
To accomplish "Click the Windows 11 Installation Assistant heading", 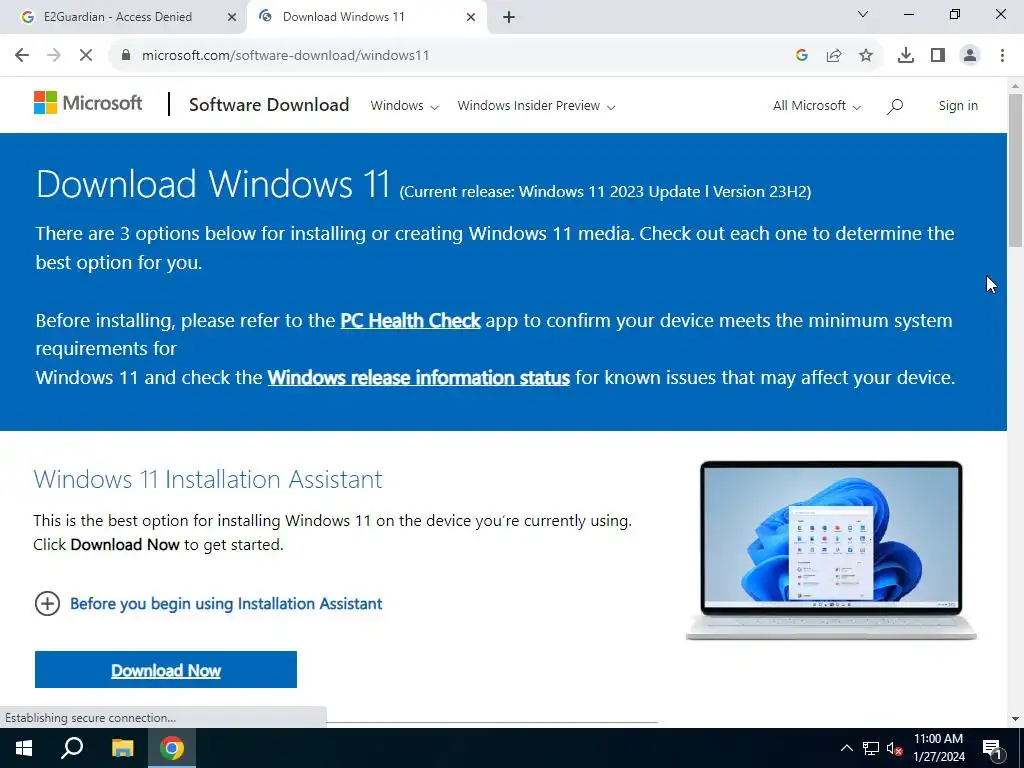I will (208, 479).
